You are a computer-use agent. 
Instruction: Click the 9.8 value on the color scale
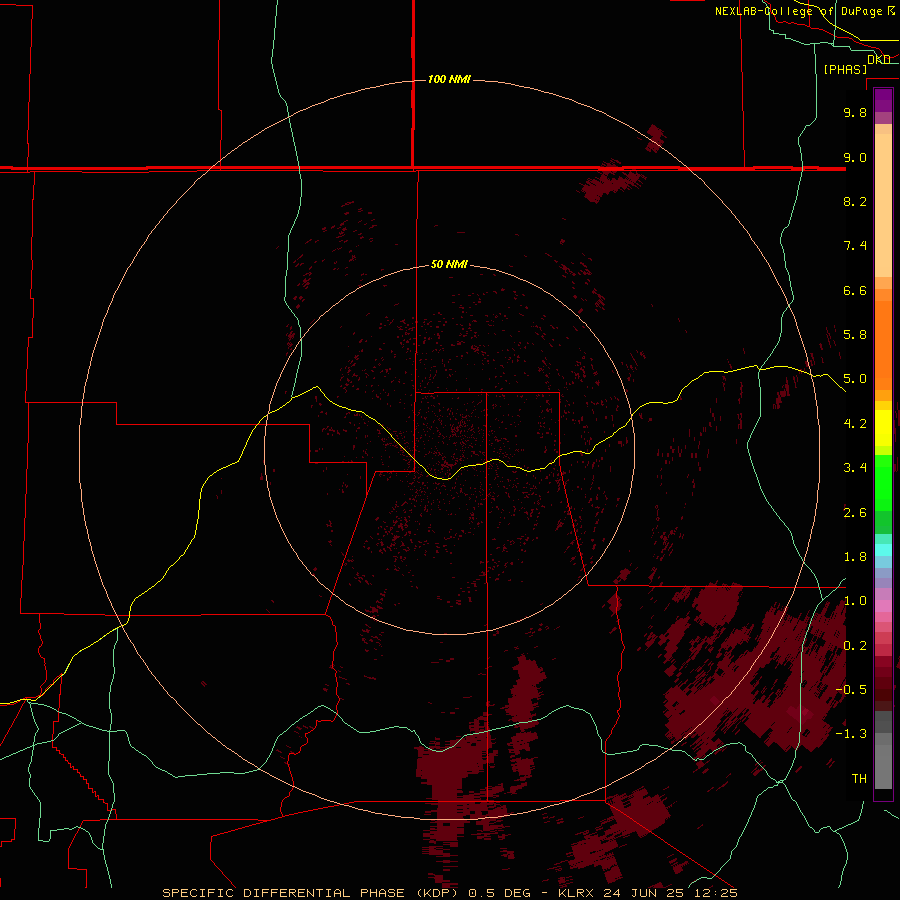855,112
